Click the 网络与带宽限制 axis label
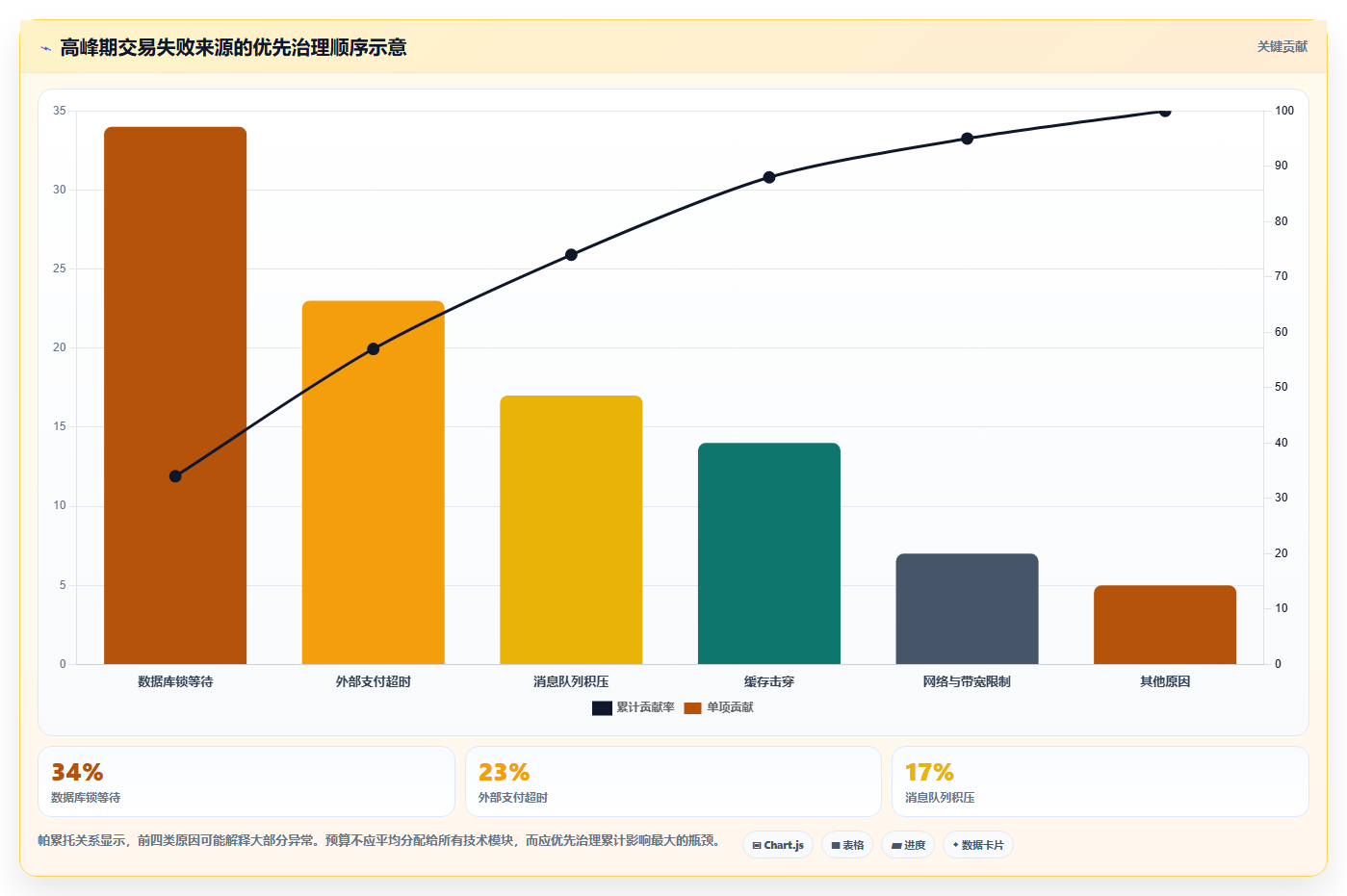The image size is (1347, 896). coord(967,681)
